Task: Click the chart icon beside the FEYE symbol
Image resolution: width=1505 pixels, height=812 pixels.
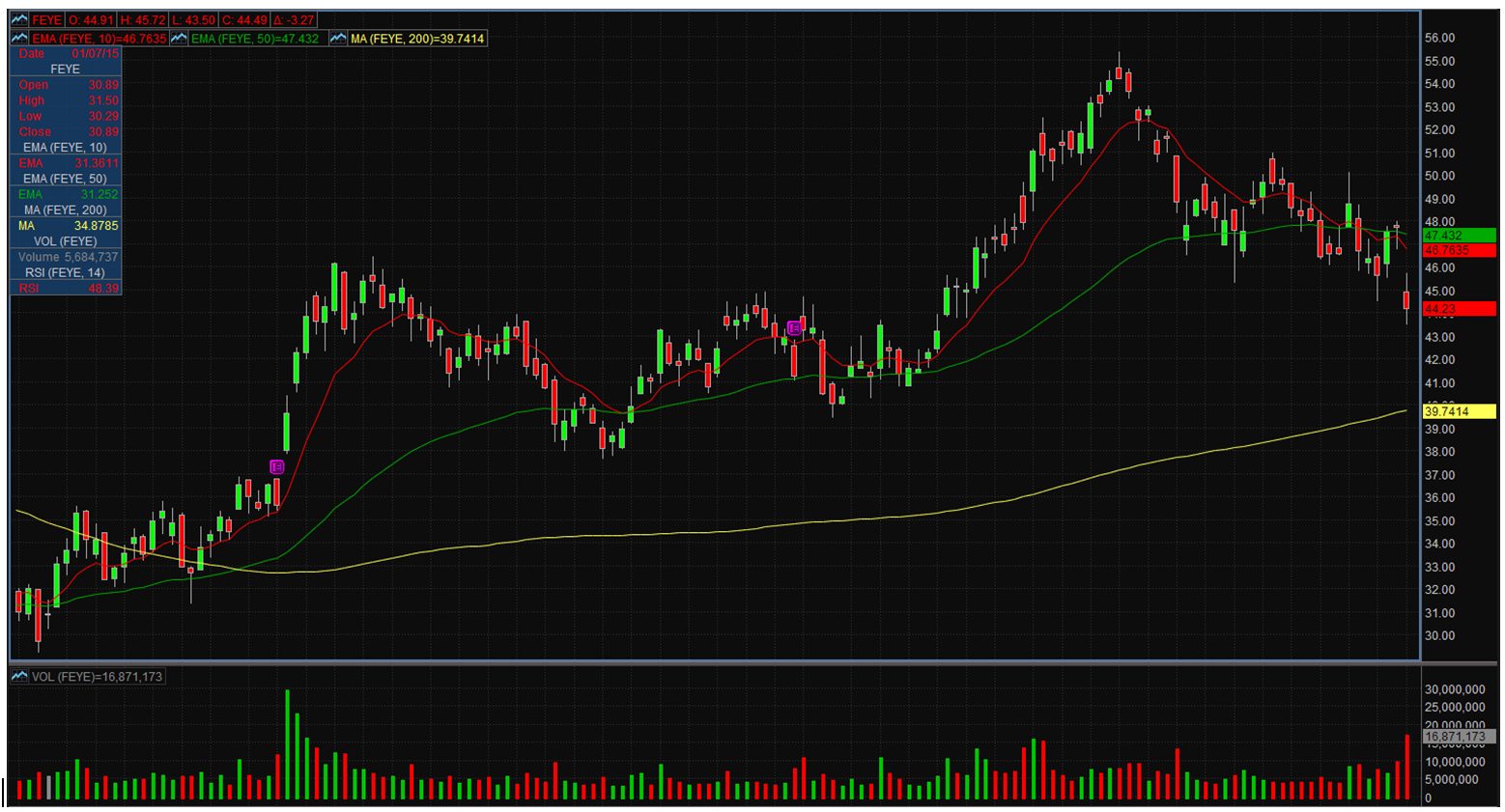Action: click(19, 19)
